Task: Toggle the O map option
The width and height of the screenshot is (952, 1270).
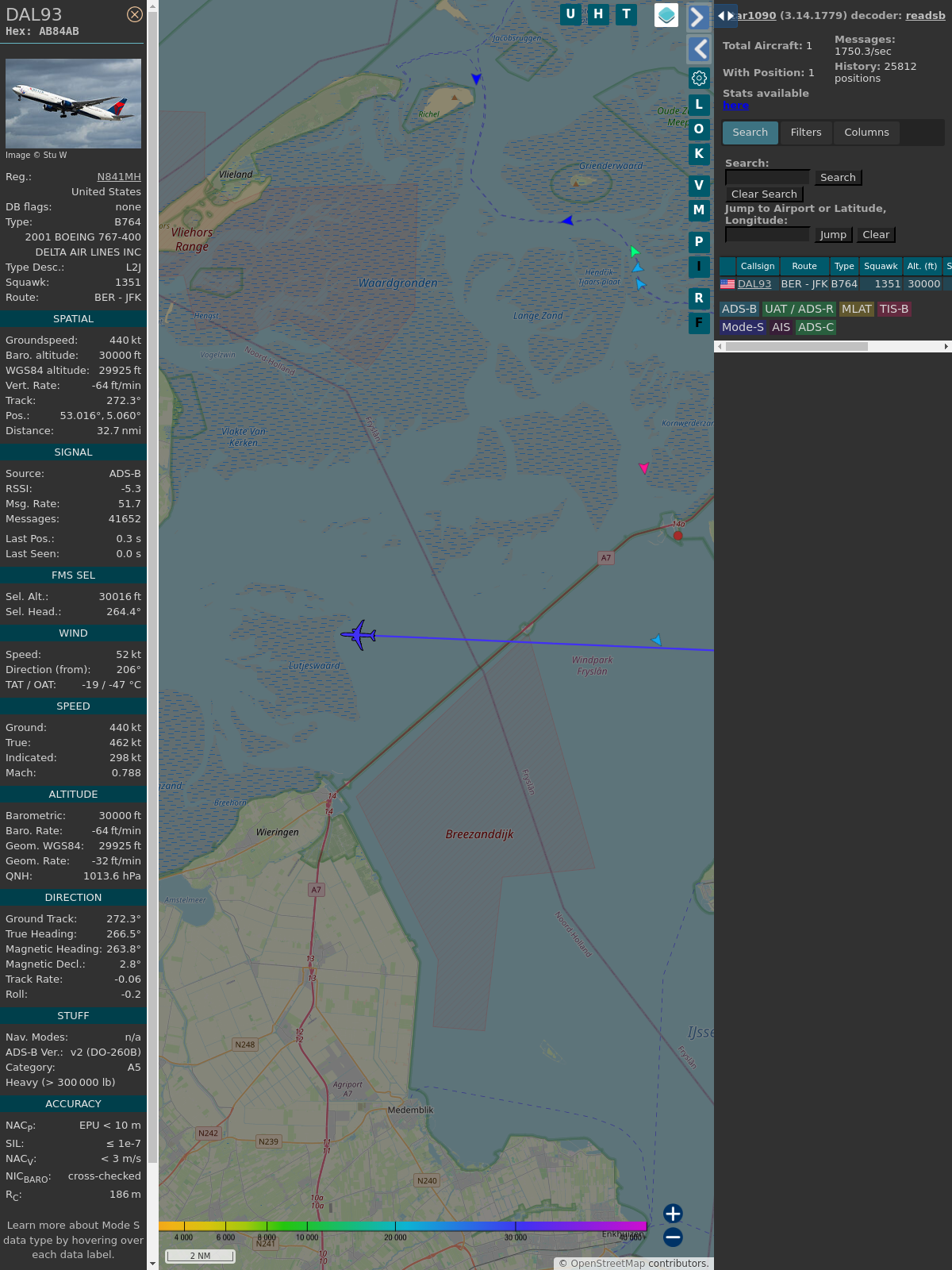Action: pos(699,129)
